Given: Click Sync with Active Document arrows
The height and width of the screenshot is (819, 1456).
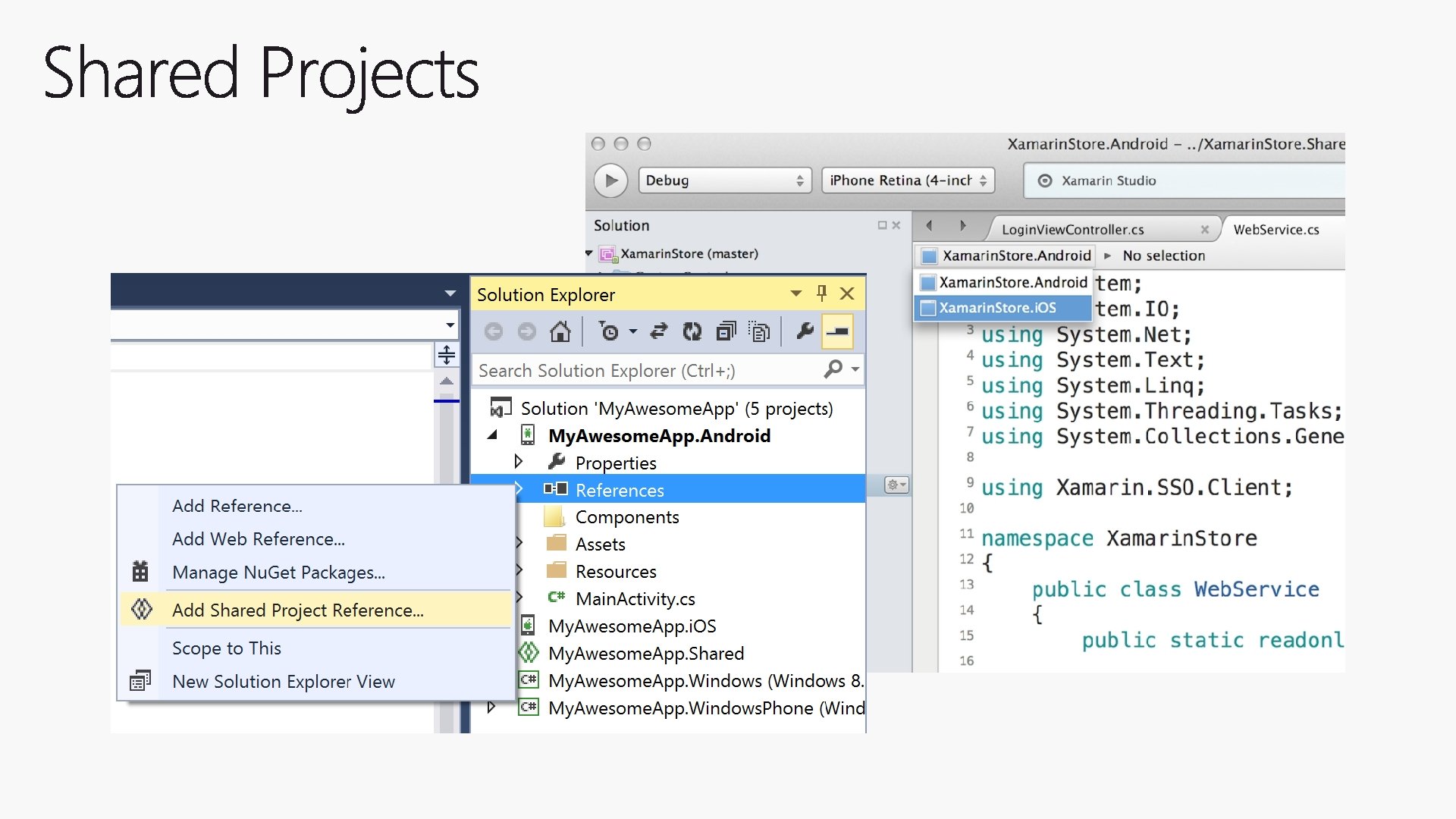Looking at the screenshot, I should tap(659, 331).
